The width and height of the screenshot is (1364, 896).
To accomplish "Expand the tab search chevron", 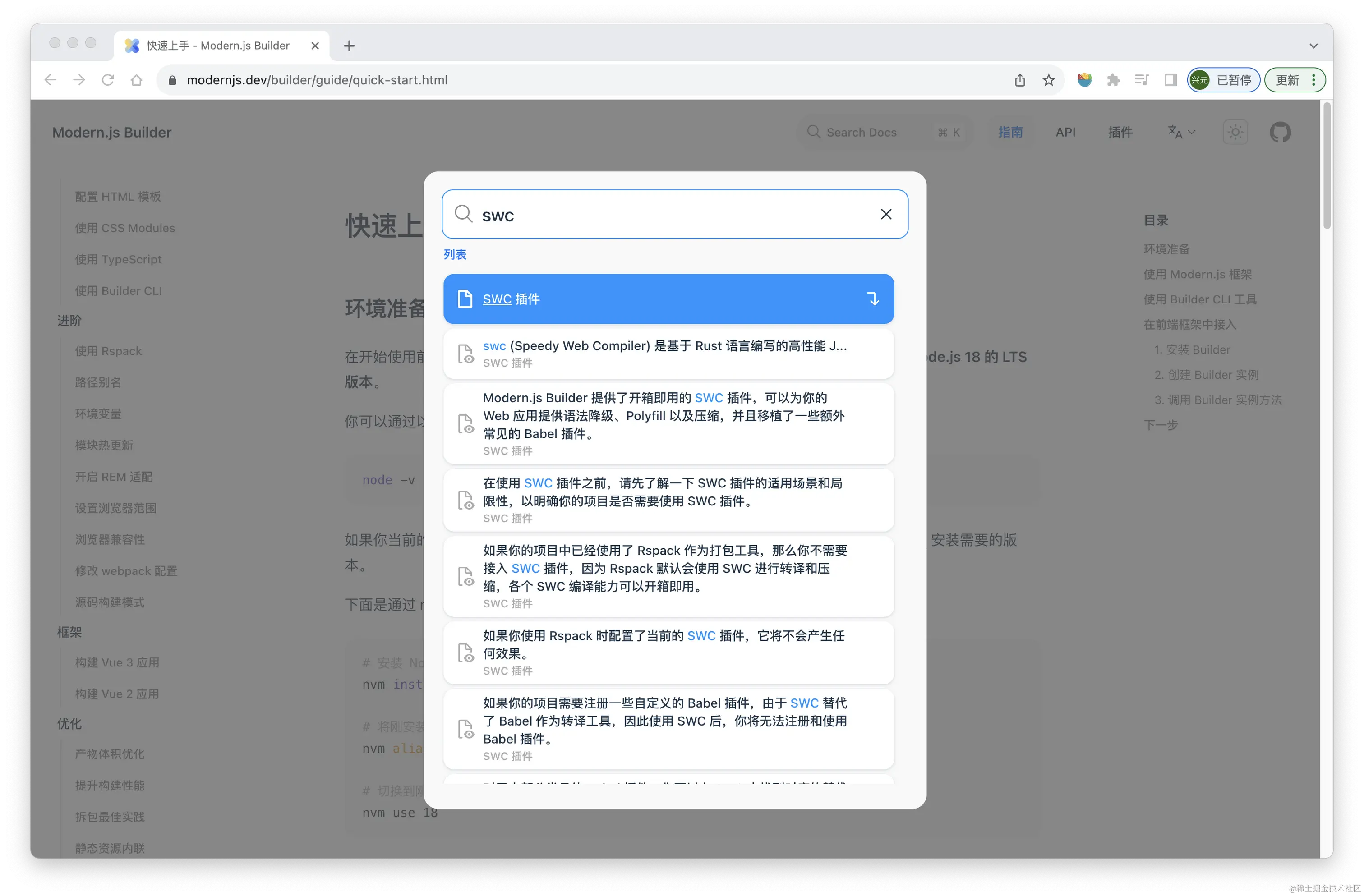I will coord(1313,46).
